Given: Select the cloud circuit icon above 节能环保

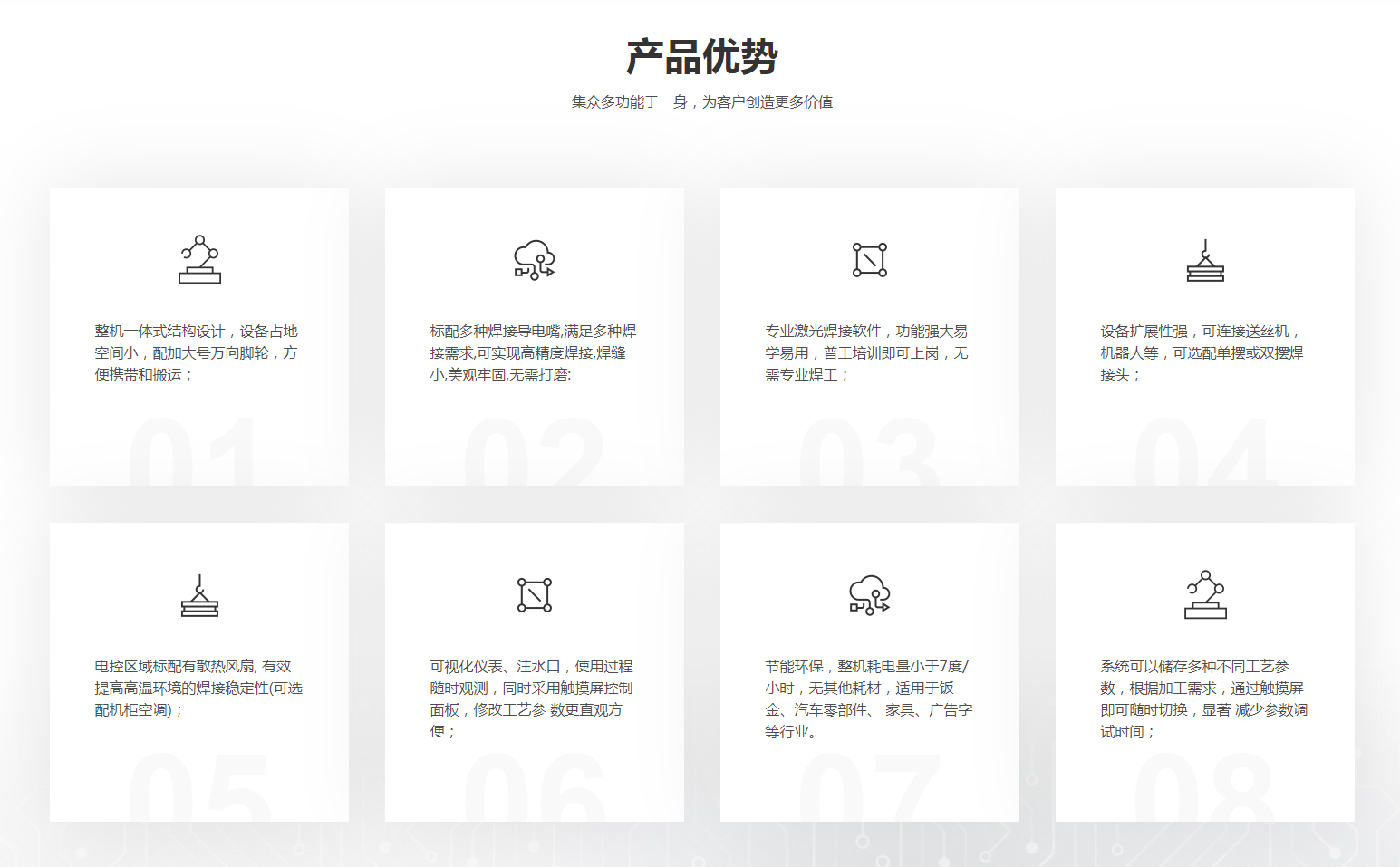Looking at the screenshot, I should [x=870, y=595].
